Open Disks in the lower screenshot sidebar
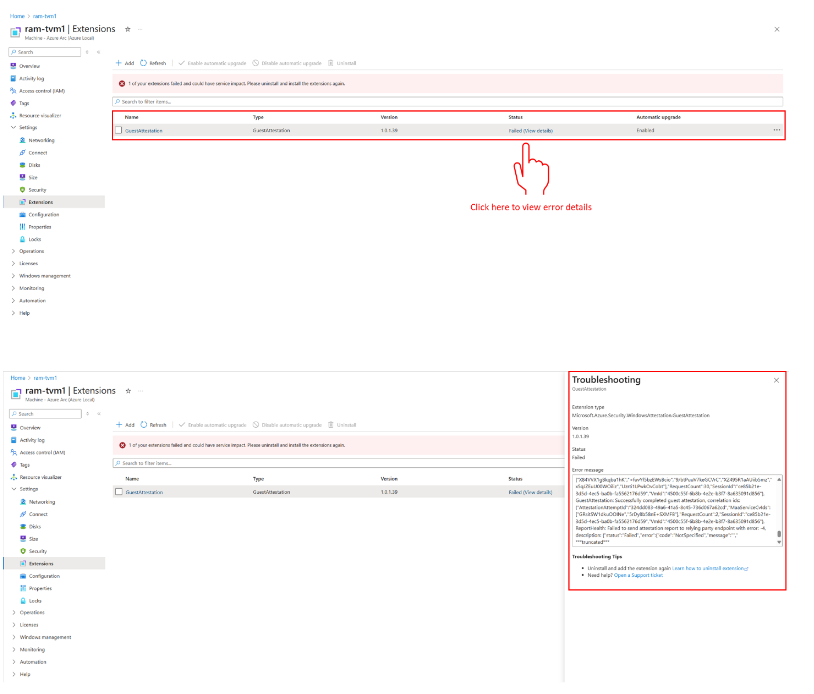 (34, 526)
